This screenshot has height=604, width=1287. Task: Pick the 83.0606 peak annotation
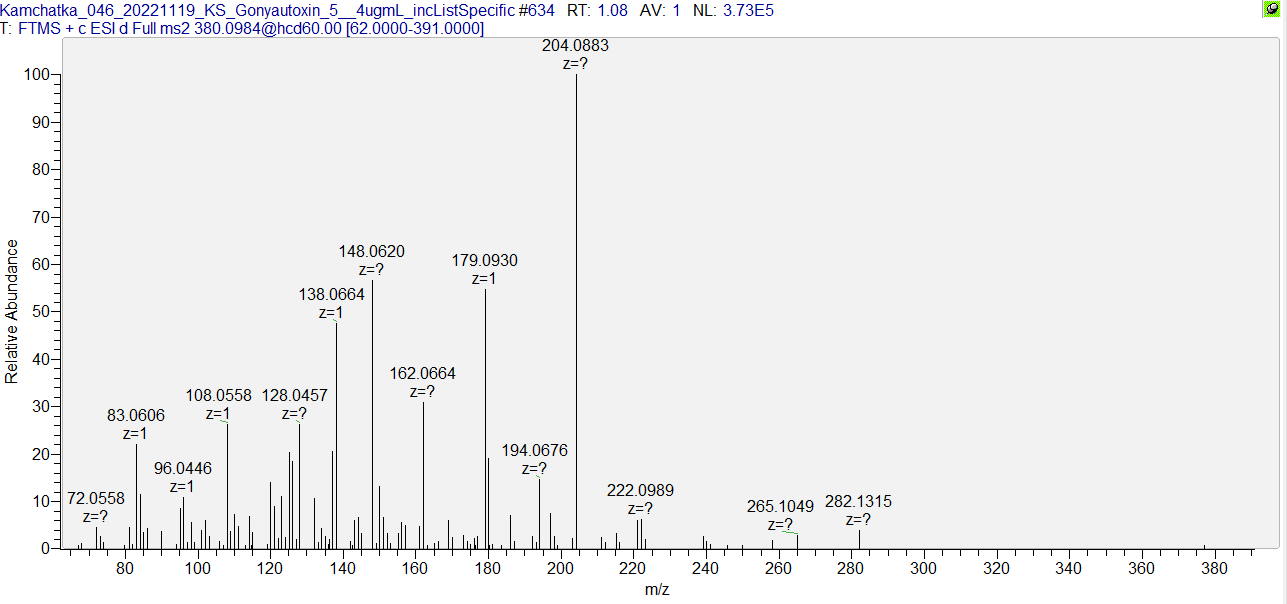click(x=136, y=415)
